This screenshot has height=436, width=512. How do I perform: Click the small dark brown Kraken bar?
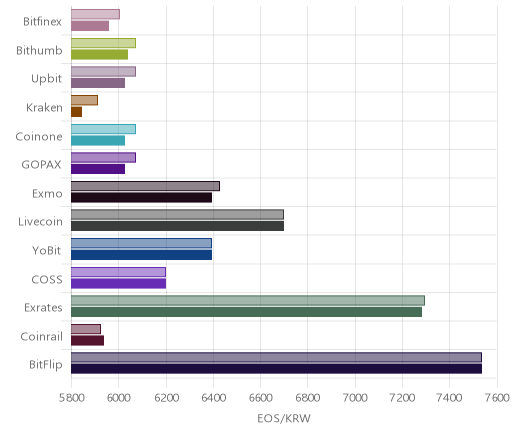(76, 112)
